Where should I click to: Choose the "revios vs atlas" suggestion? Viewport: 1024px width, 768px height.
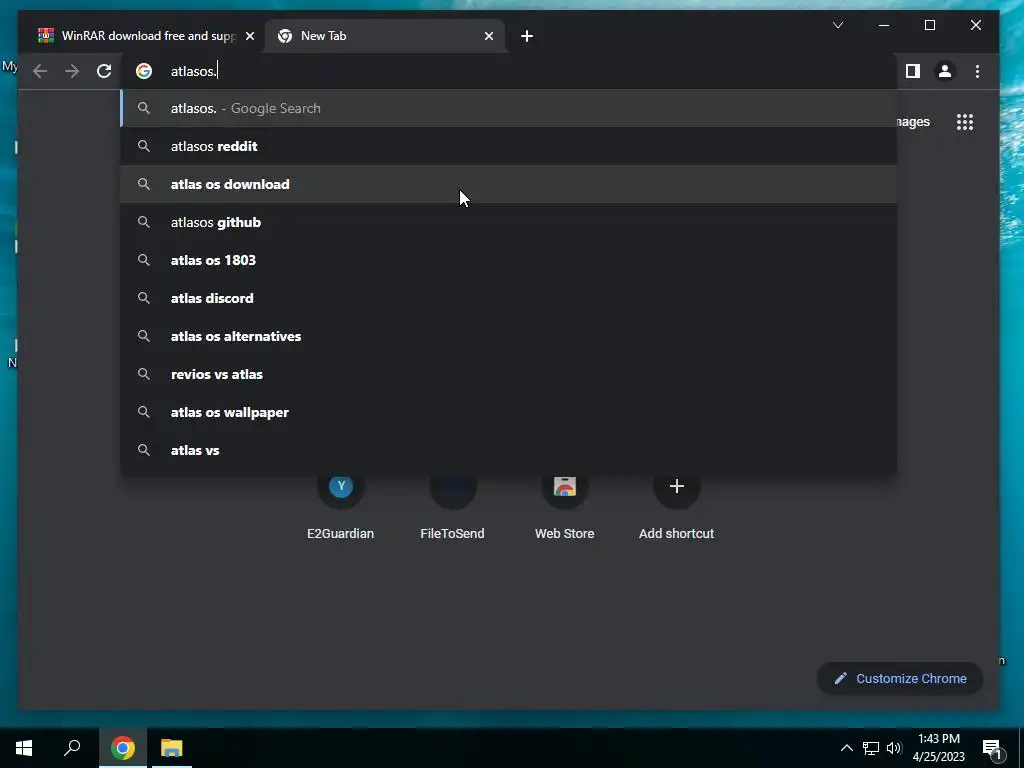509,374
